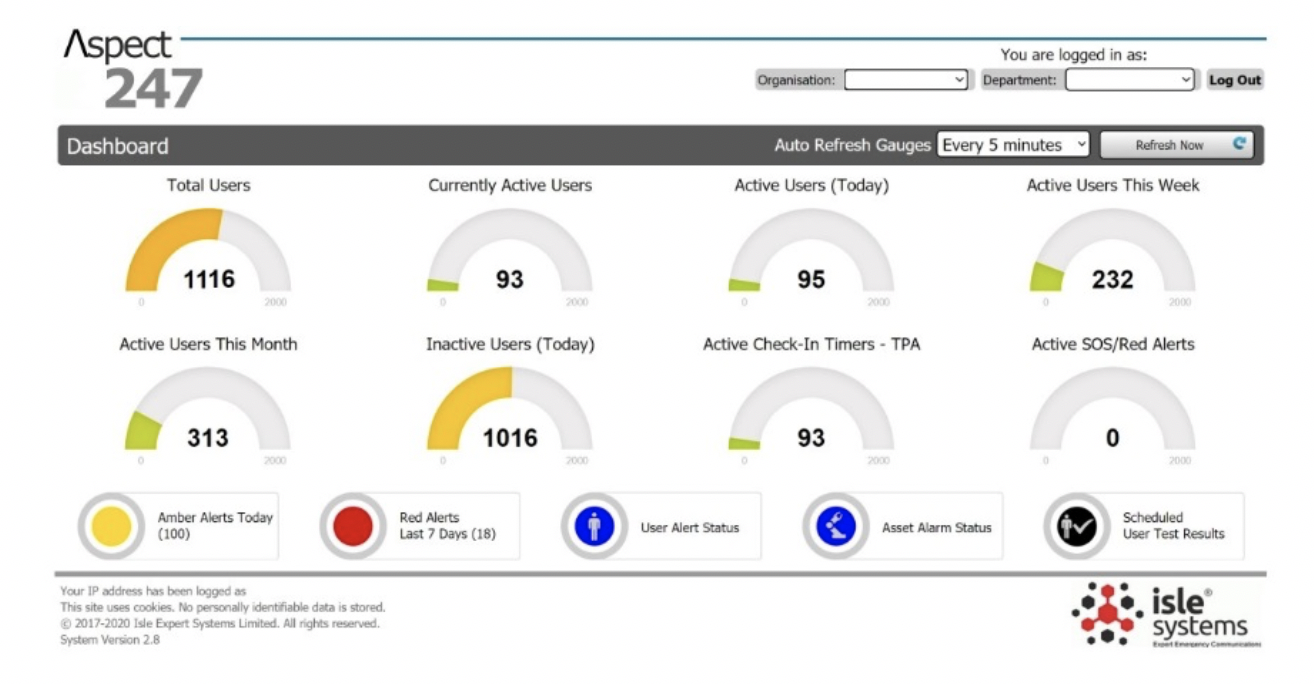Click the blue User Alert Status person icon
This screenshot has height=684, width=1314.
pyautogui.click(x=594, y=526)
